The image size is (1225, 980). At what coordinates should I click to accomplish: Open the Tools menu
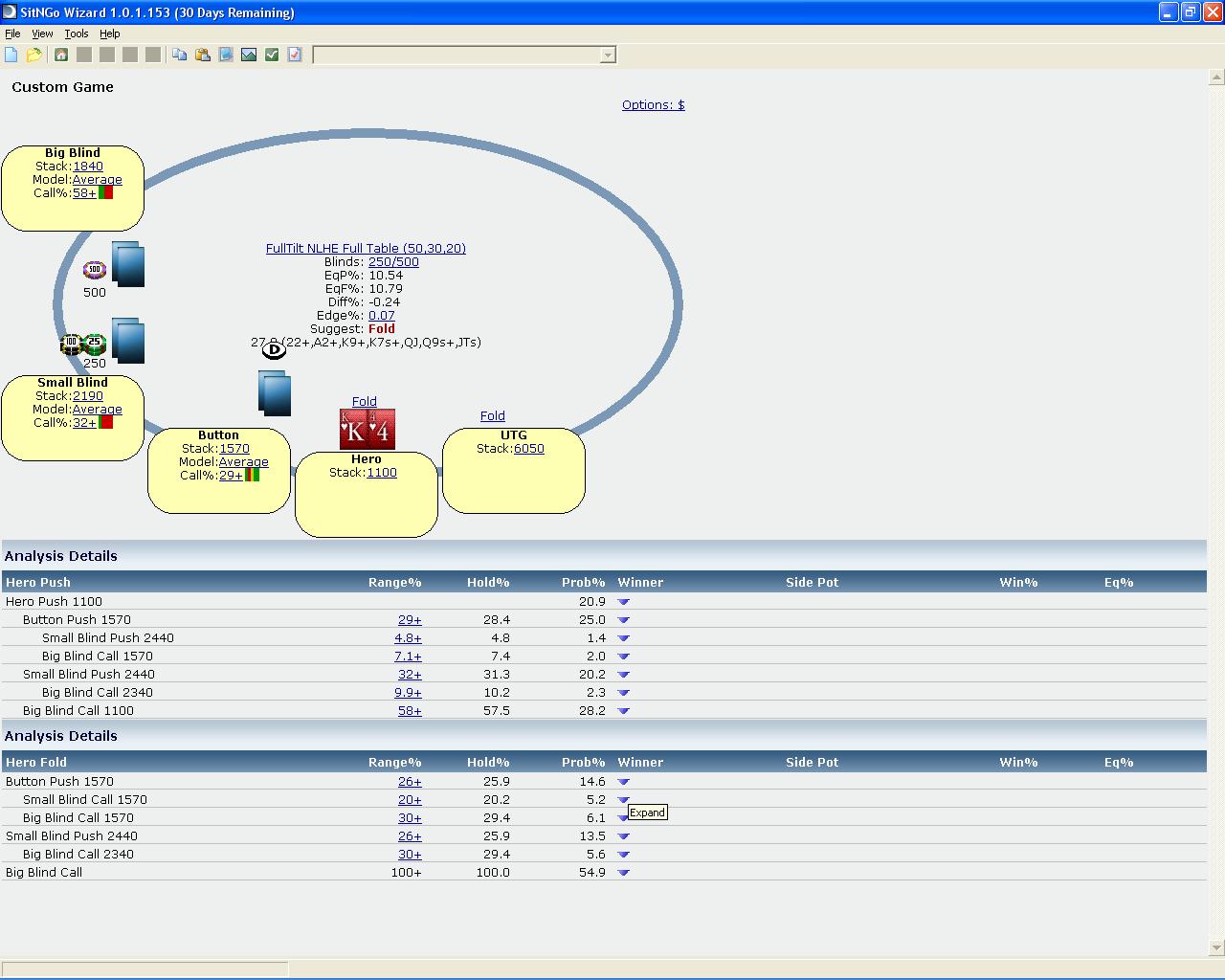click(x=77, y=33)
